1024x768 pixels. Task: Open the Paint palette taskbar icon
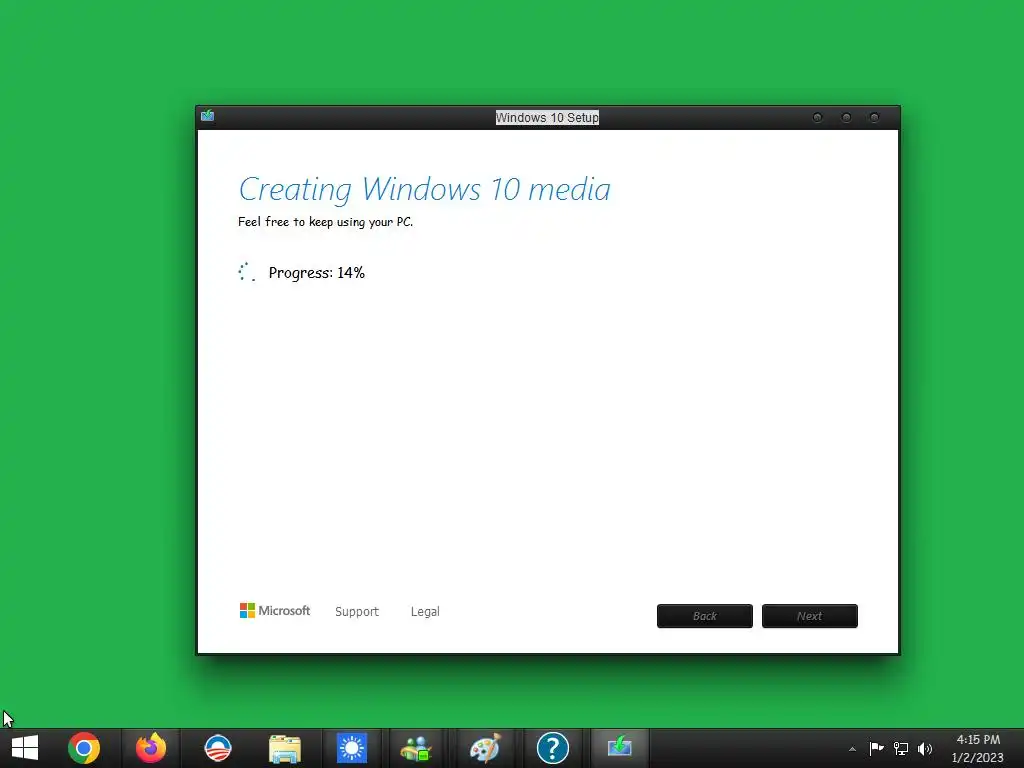[x=485, y=748]
